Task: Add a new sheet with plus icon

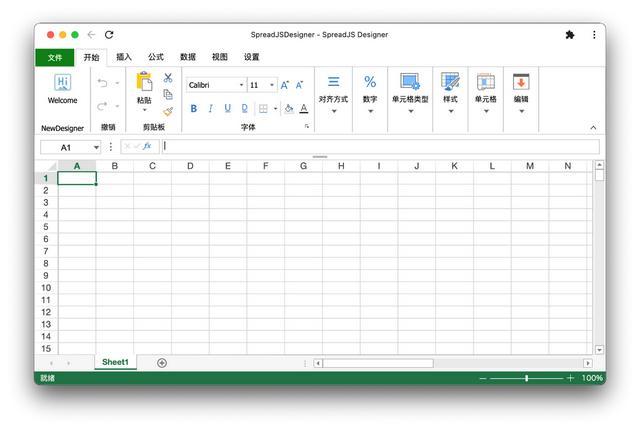Action: click(162, 363)
